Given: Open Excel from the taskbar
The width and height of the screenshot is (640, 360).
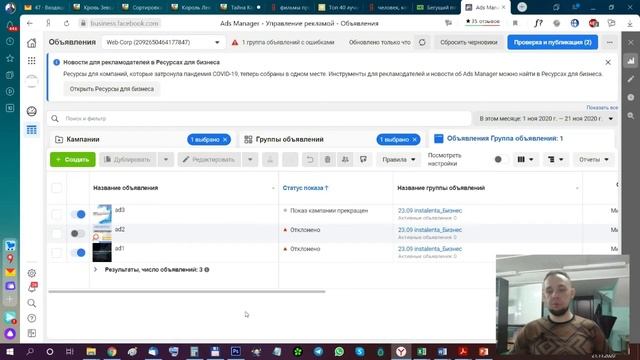Looking at the screenshot, I should (x=422, y=351).
